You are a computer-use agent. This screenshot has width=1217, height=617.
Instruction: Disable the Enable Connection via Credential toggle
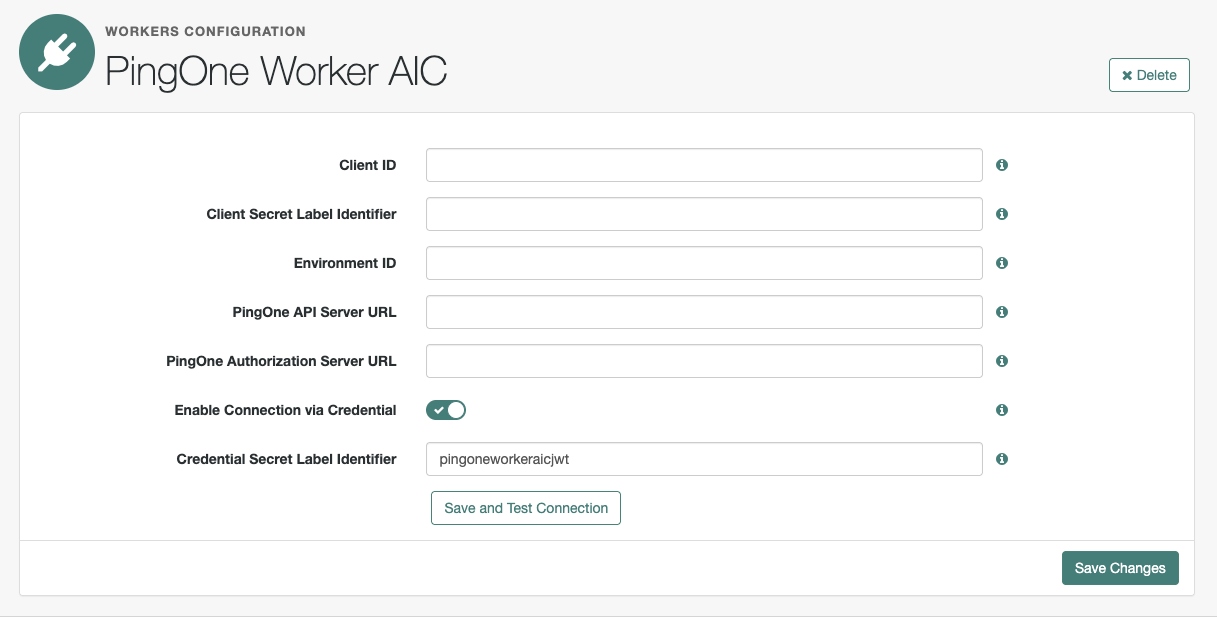(446, 410)
